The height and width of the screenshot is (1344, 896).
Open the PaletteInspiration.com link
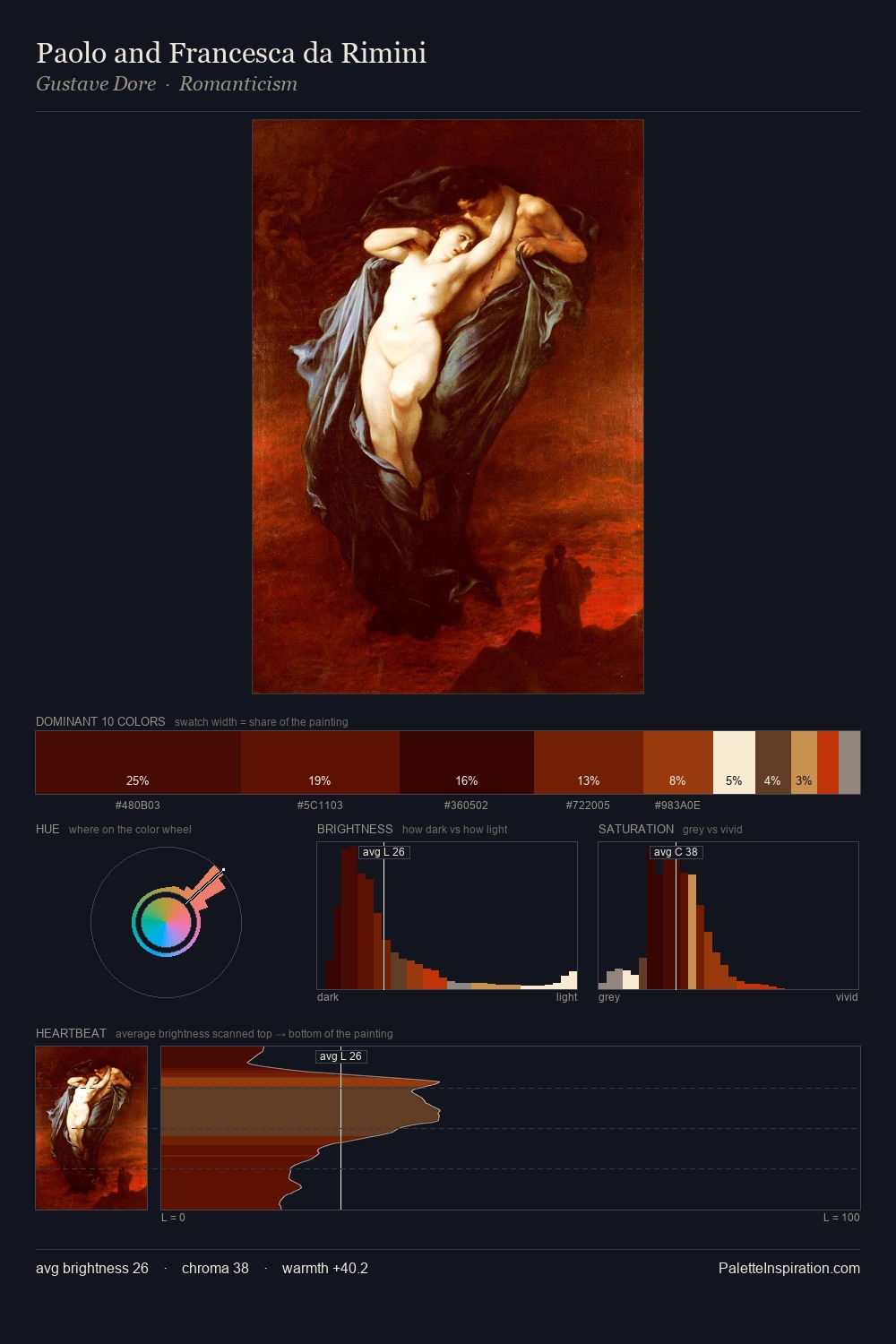pyautogui.click(x=789, y=1268)
